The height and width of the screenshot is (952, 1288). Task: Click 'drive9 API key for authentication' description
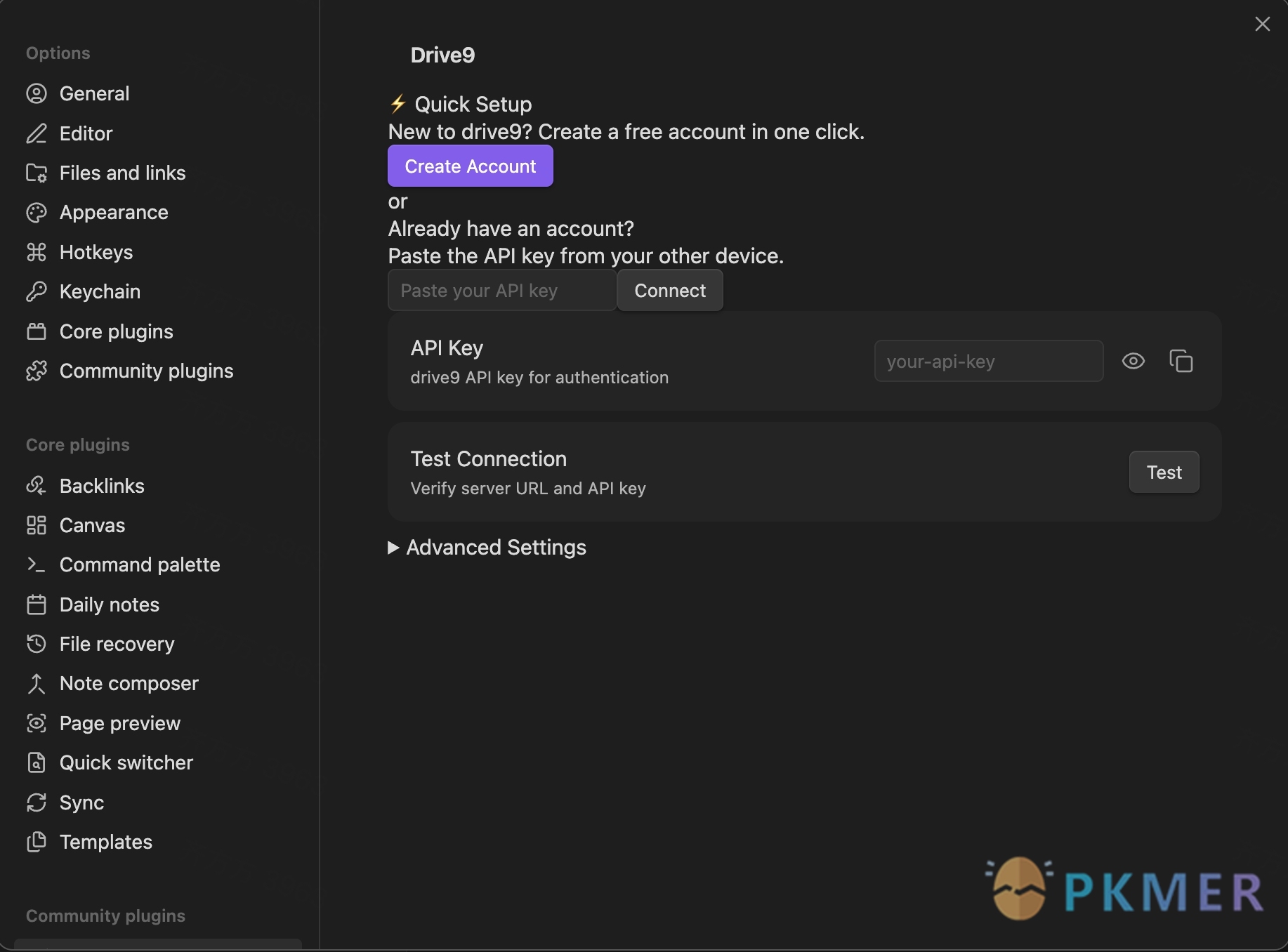click(x=539, y=378)
